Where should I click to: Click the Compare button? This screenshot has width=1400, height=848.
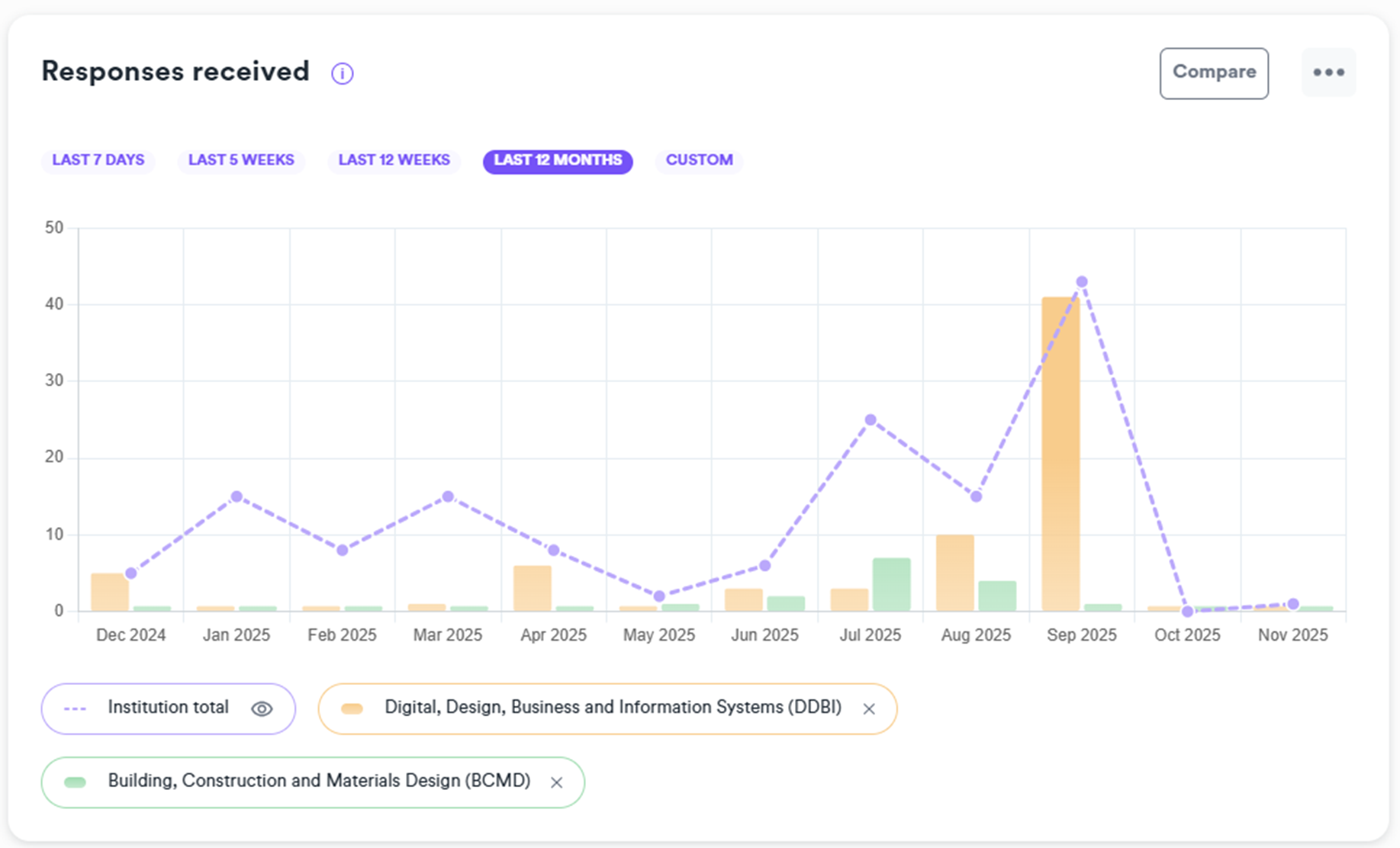point(1213,72)
